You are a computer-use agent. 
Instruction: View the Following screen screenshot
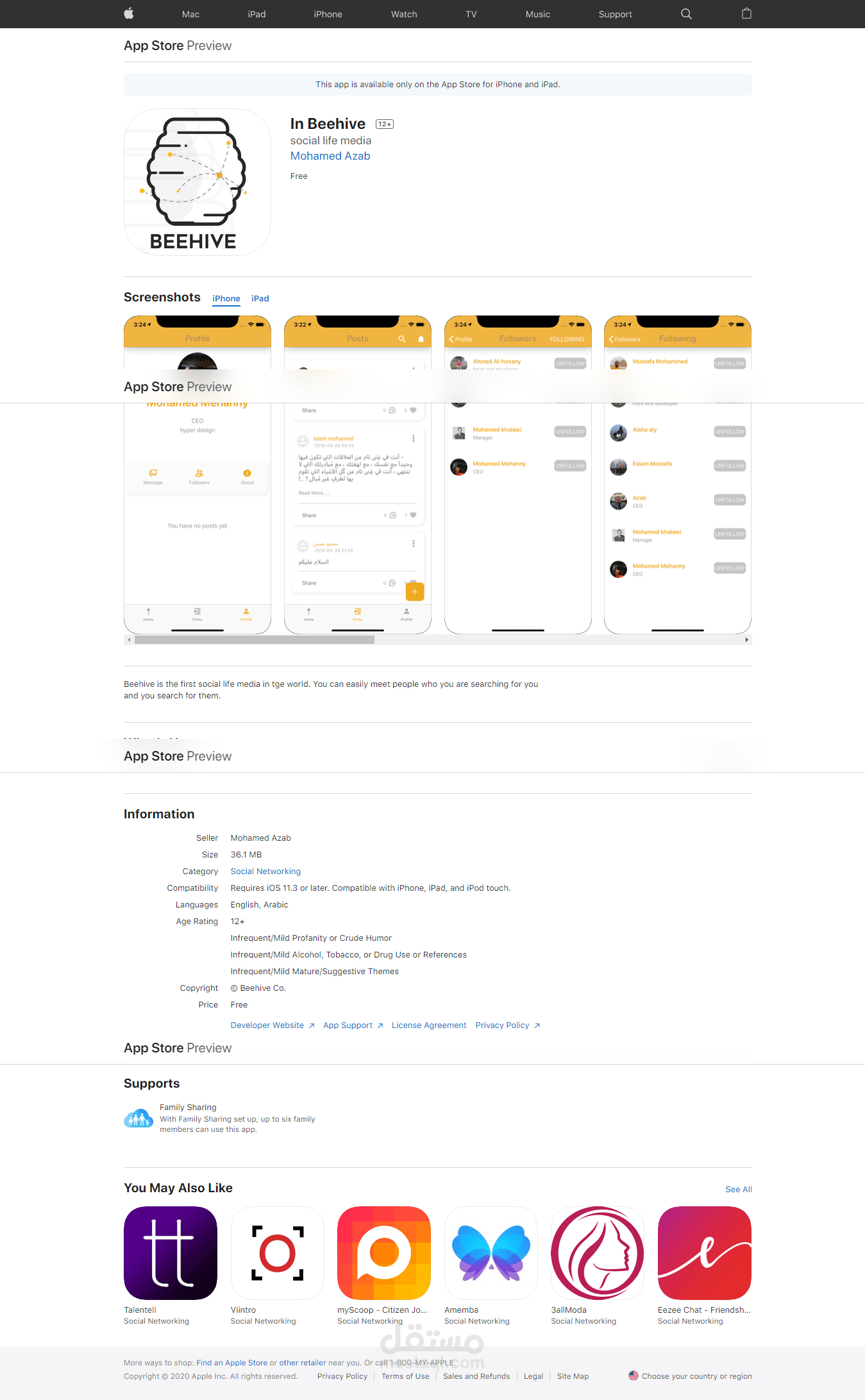[x=678, y=475]
